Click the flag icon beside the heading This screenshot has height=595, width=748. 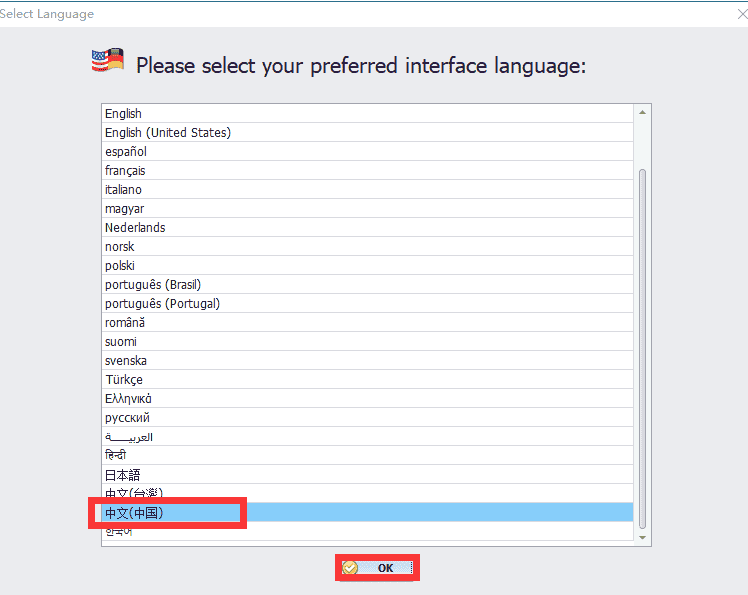click(x=107, y=60)
